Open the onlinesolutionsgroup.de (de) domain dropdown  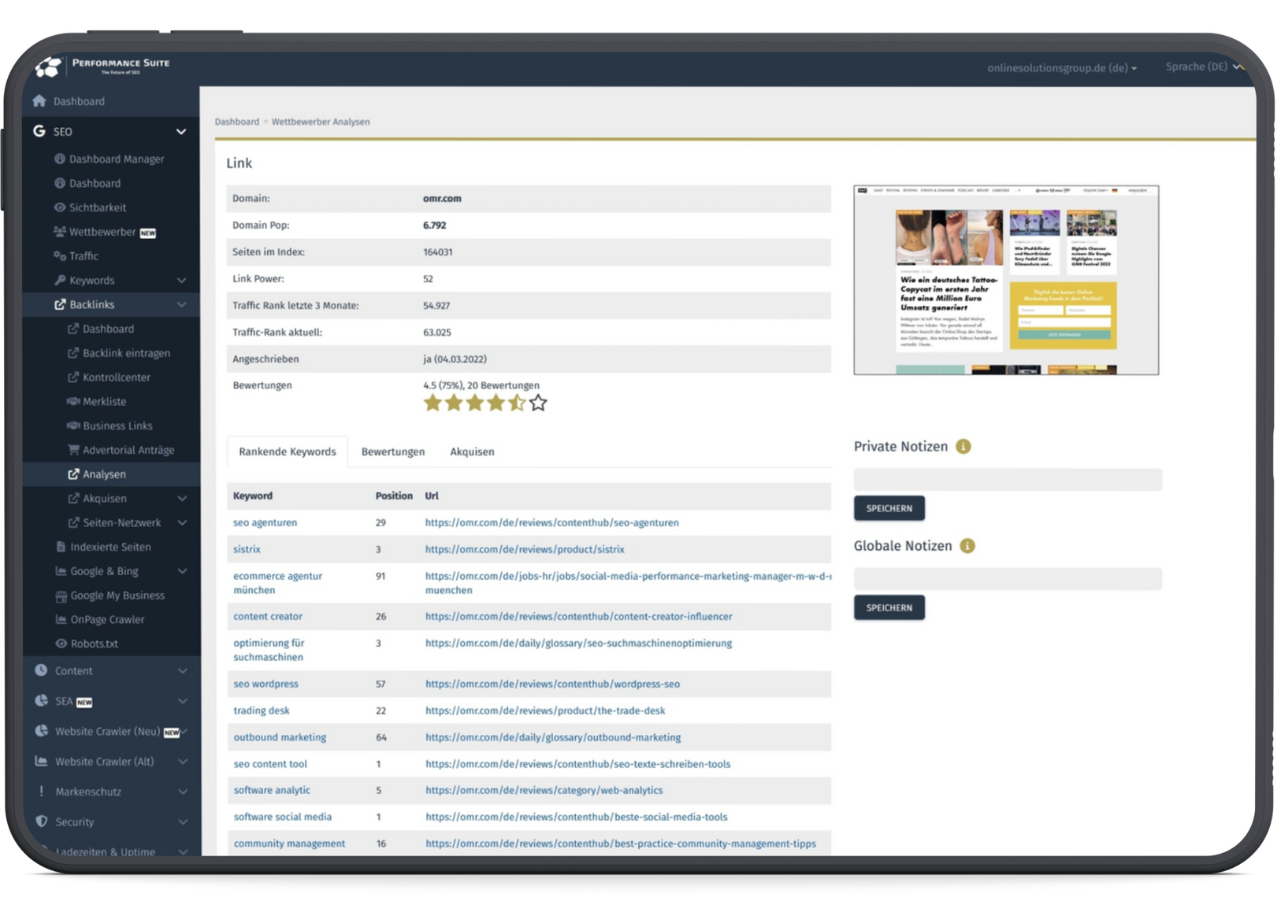pyautogui.click(x=1062, y=68)
